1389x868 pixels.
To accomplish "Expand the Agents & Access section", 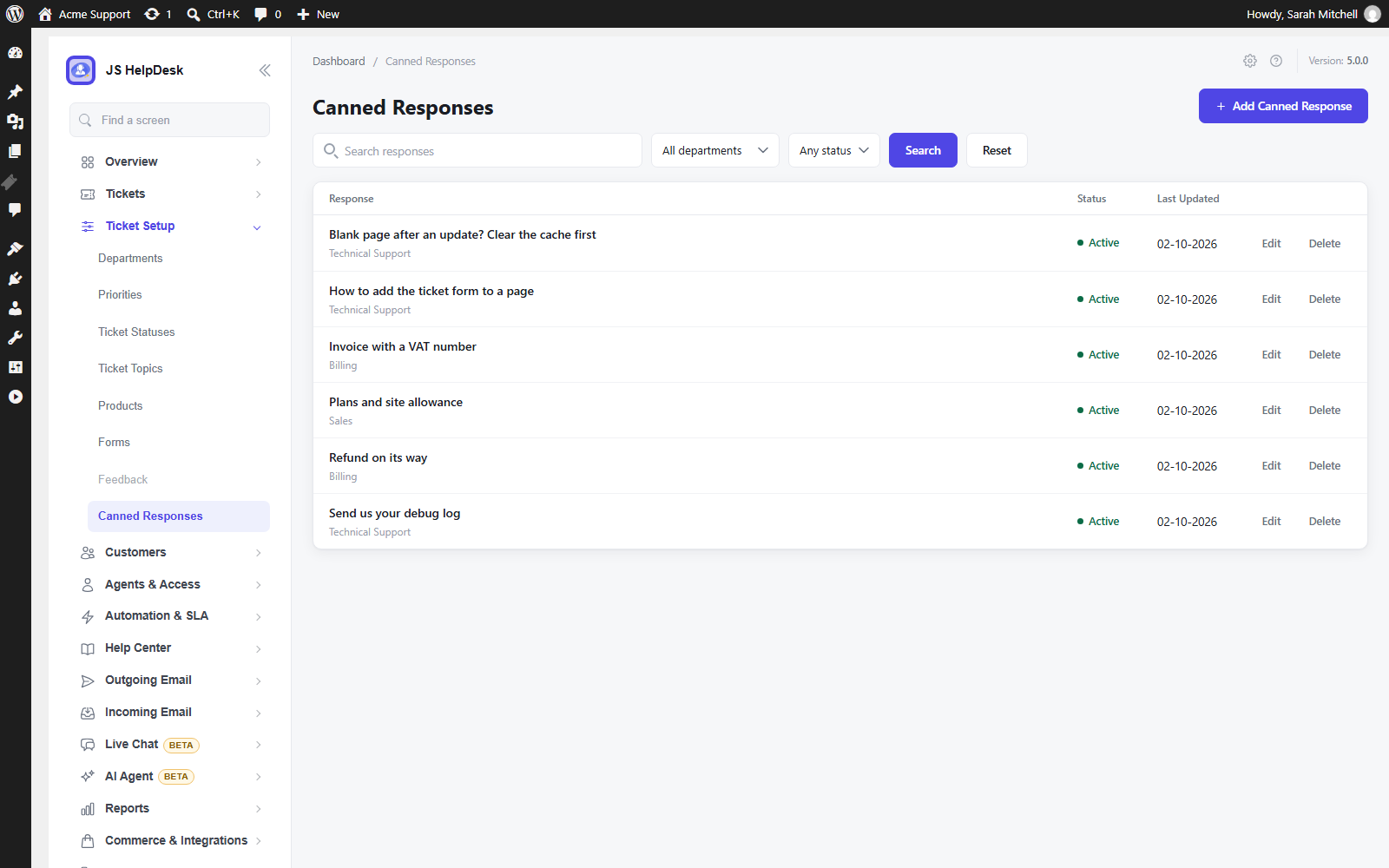I will pos(171,585).
